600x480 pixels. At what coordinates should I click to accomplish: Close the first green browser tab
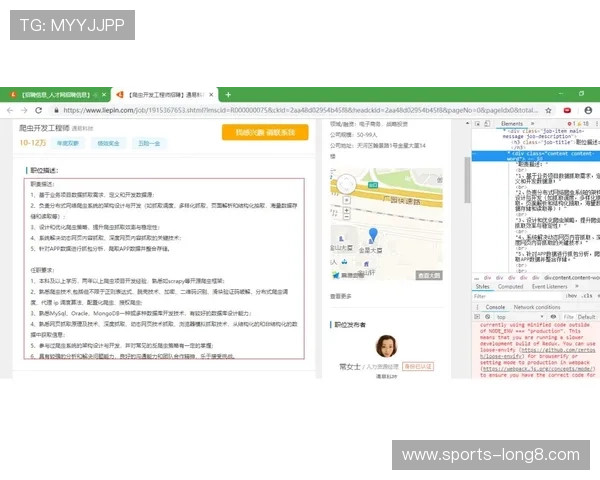[104, 95]
